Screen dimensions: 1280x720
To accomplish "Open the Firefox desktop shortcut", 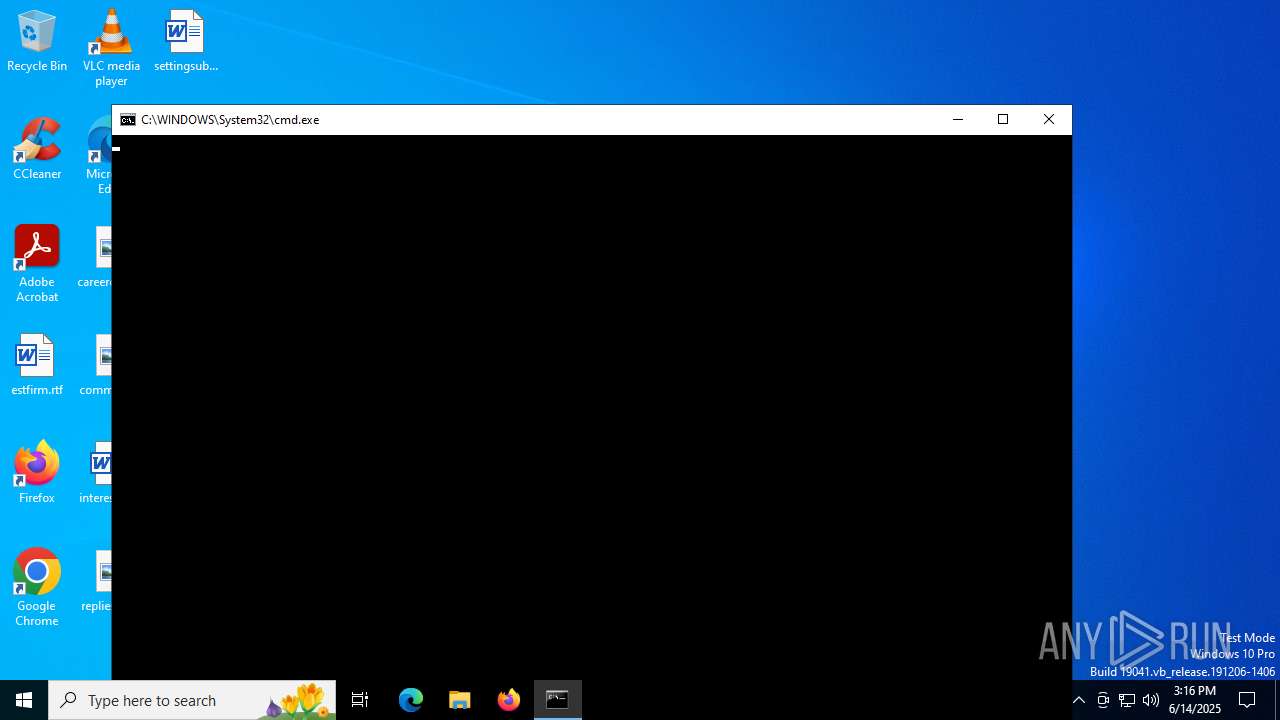I will point(37,473).
